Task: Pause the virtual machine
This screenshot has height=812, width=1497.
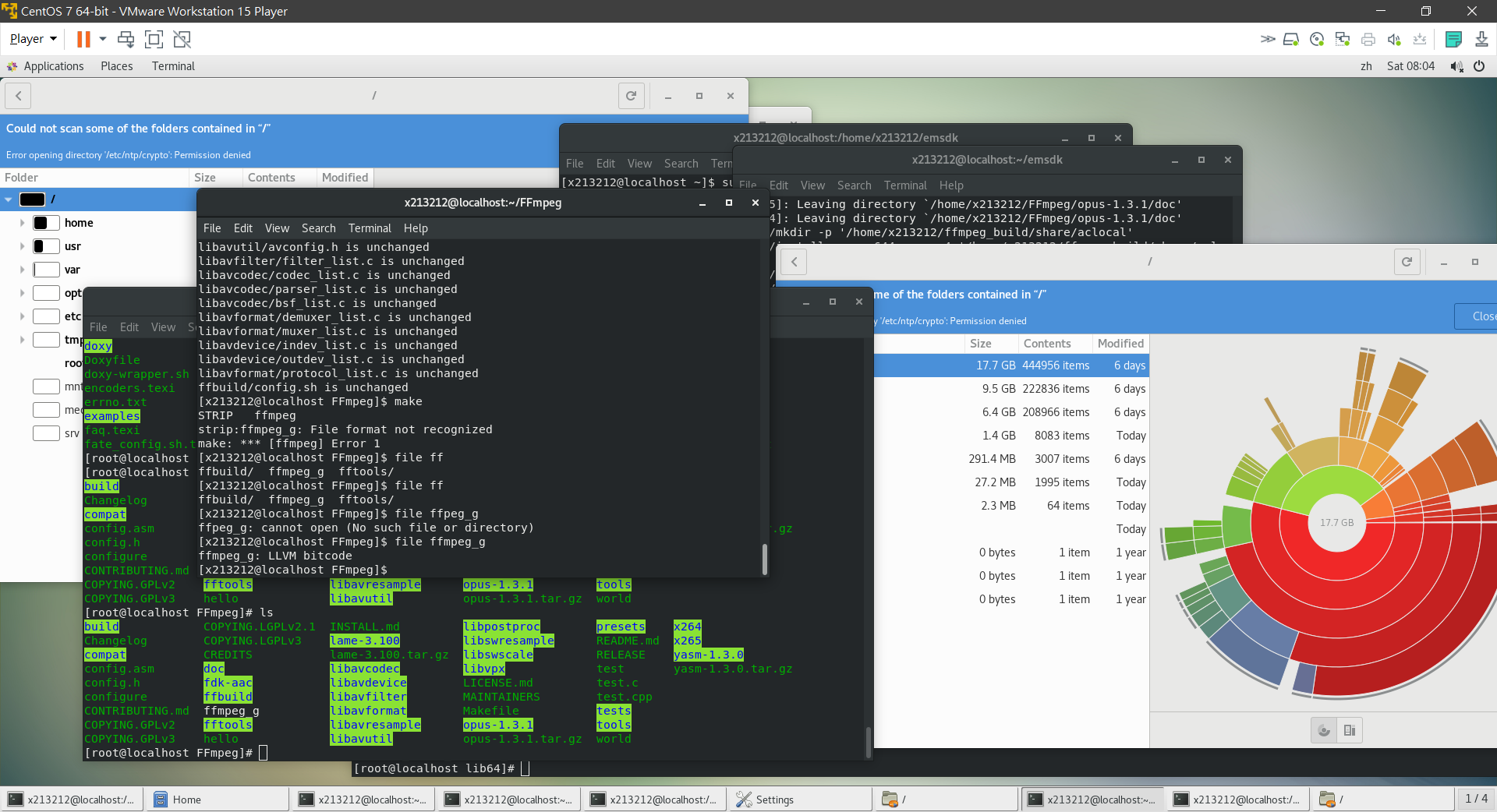Action: (83, 39)
